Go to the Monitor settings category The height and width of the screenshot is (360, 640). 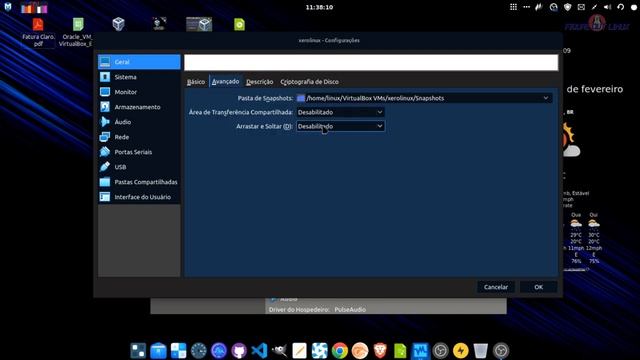coord(139,92)
